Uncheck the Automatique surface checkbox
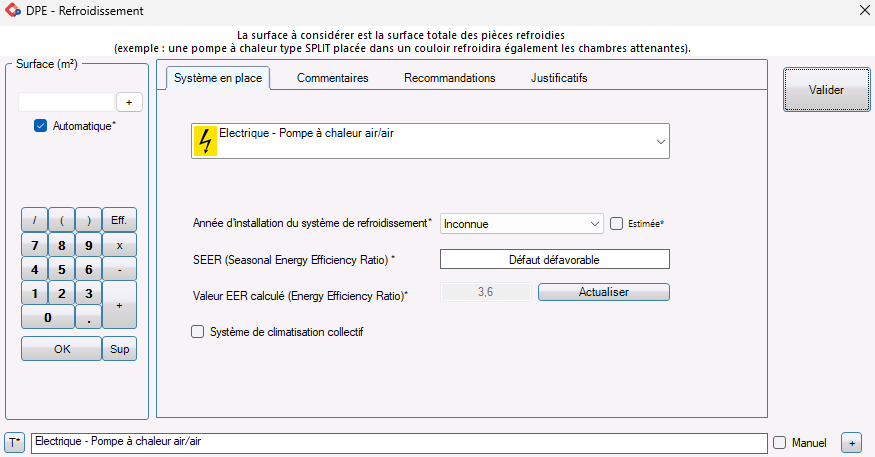 [x=41, y=126]
